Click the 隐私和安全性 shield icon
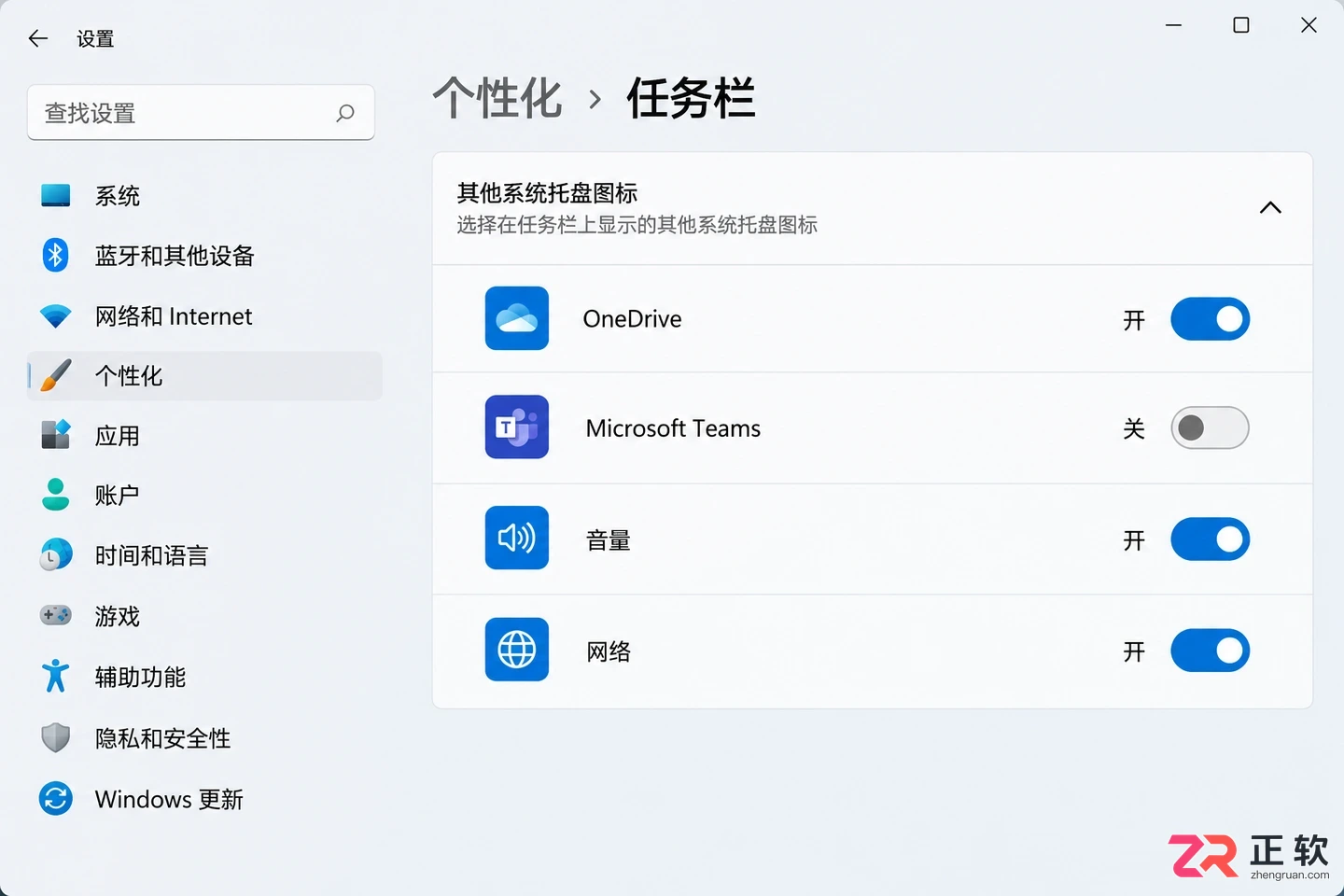 56,737
